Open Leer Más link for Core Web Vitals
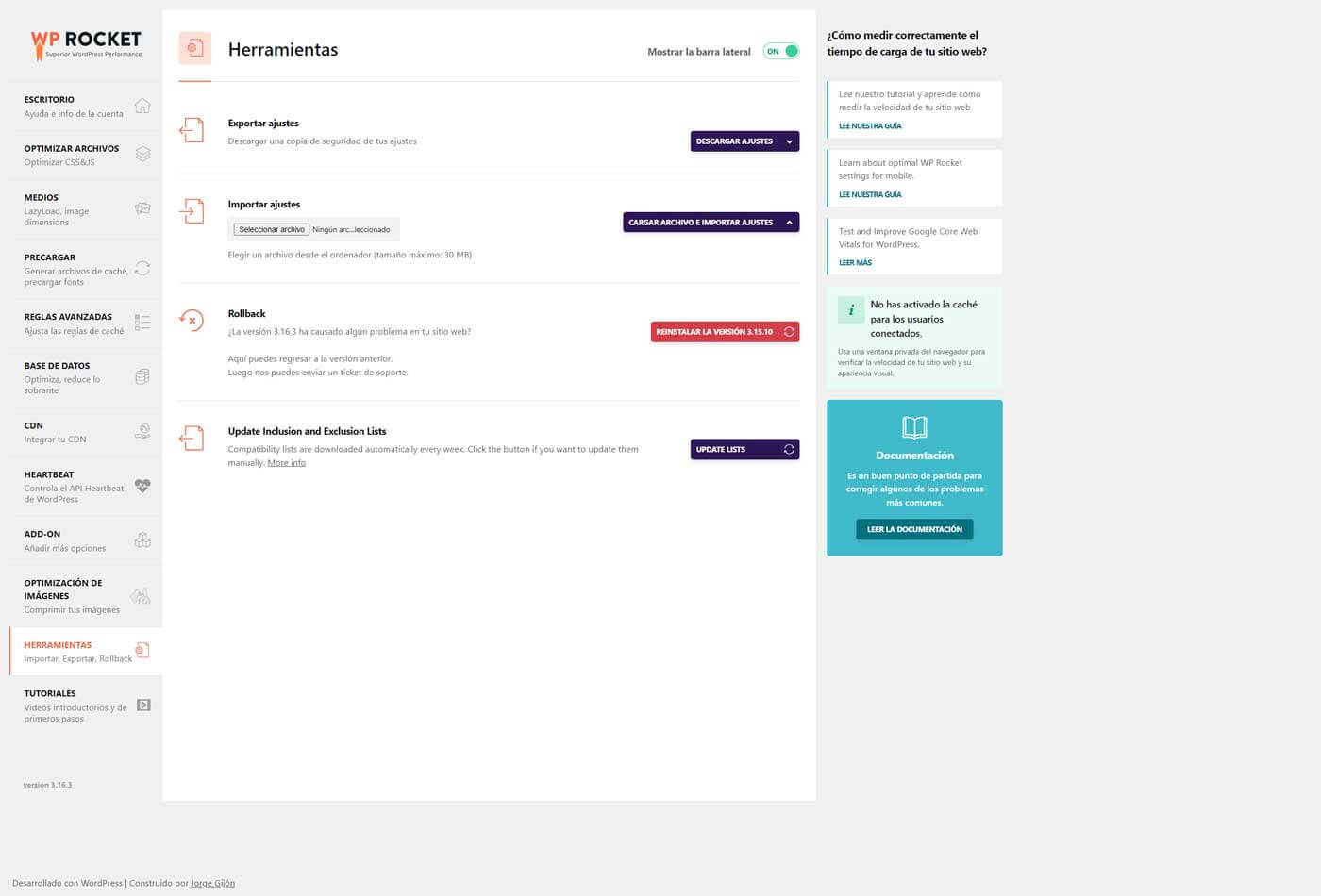The width and height of the screenshot is (1321, 896). pyautogui.click(x=855, y=262)
